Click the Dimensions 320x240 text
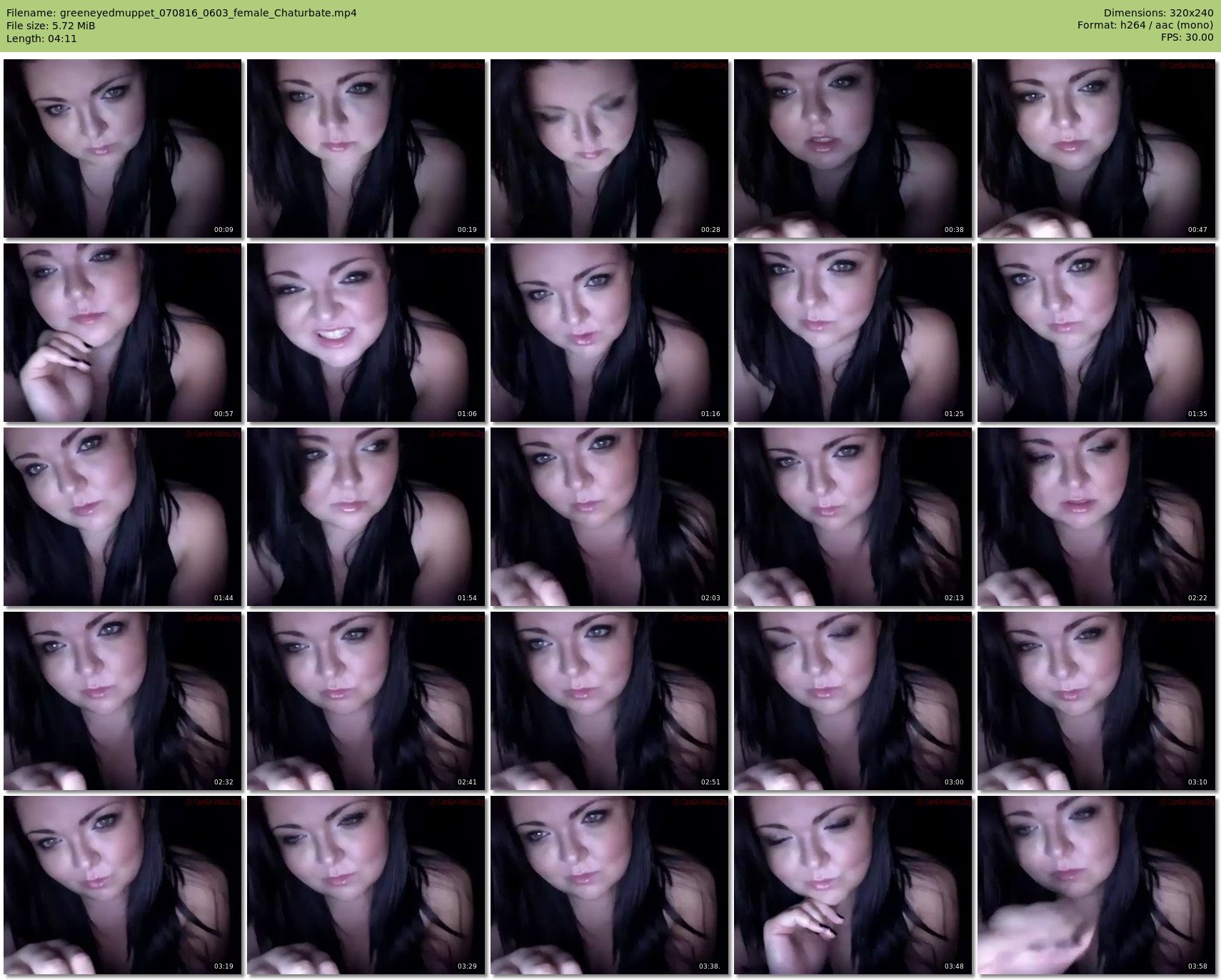This screenshot has width=1221, height=980. pyautogui.click(x=1158, y=13)
